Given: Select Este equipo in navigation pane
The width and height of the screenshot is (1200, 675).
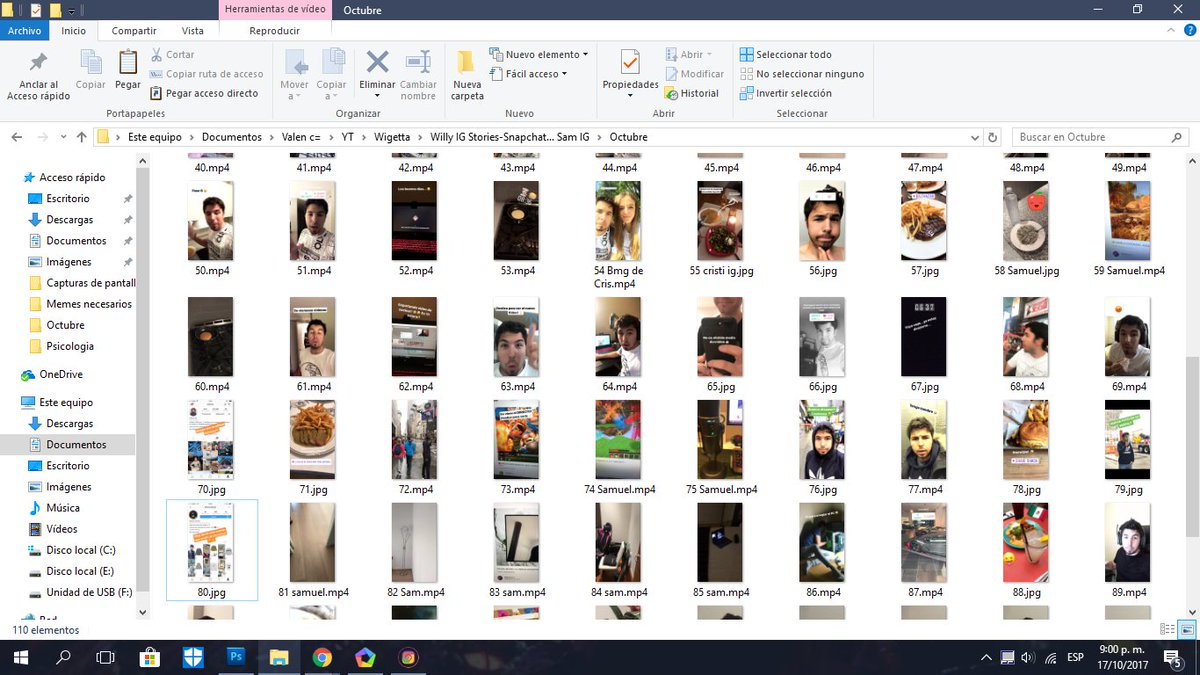Looking at the screenshot, I should [x=66, y=402].
